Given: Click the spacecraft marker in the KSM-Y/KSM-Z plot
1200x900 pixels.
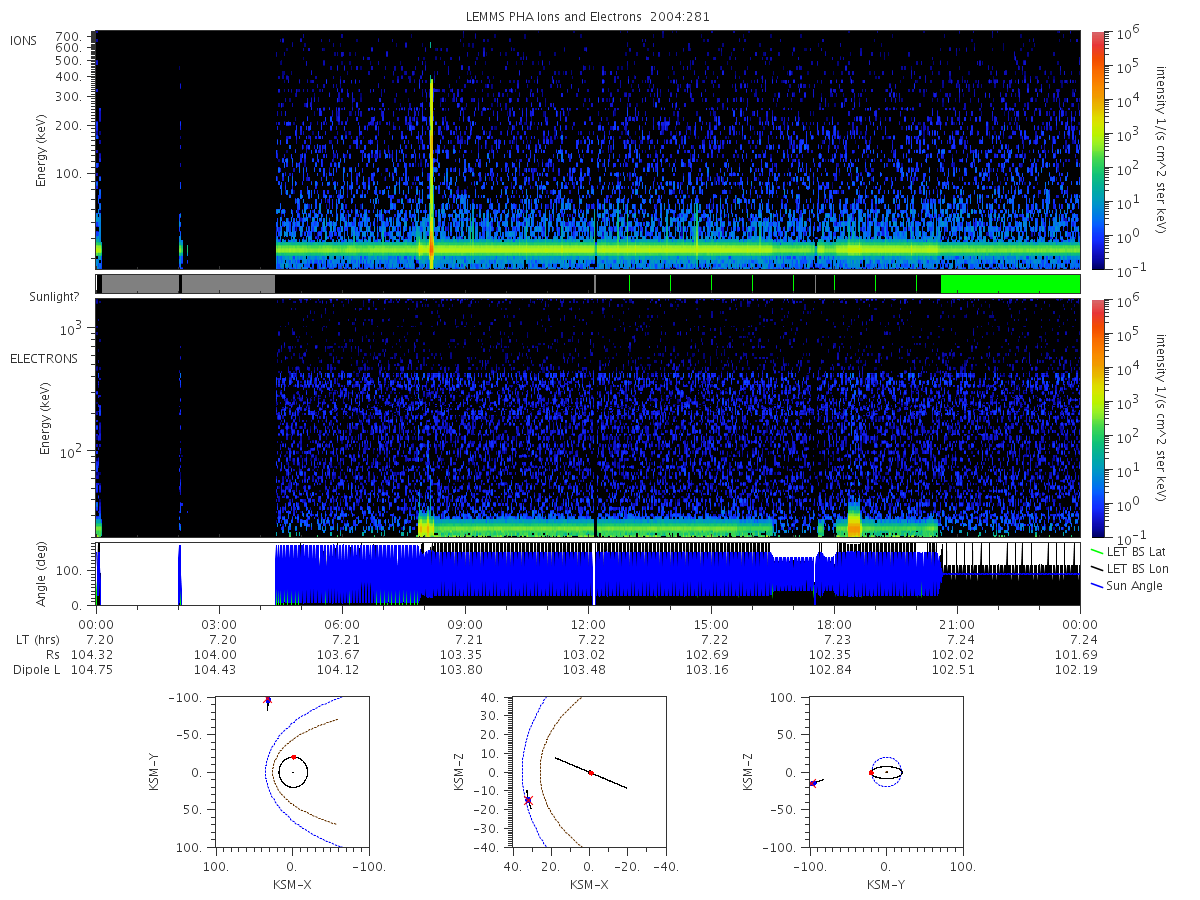Looking at the screenshot, I should (812, 783).
